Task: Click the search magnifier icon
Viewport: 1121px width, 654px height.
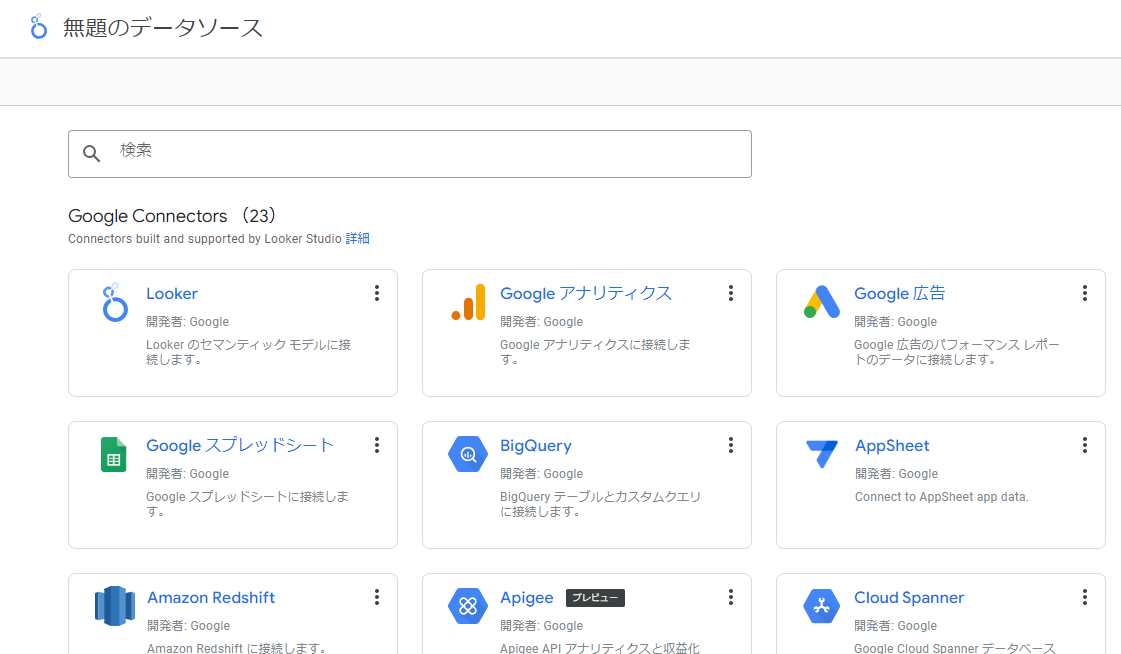Action: point(92,153)
